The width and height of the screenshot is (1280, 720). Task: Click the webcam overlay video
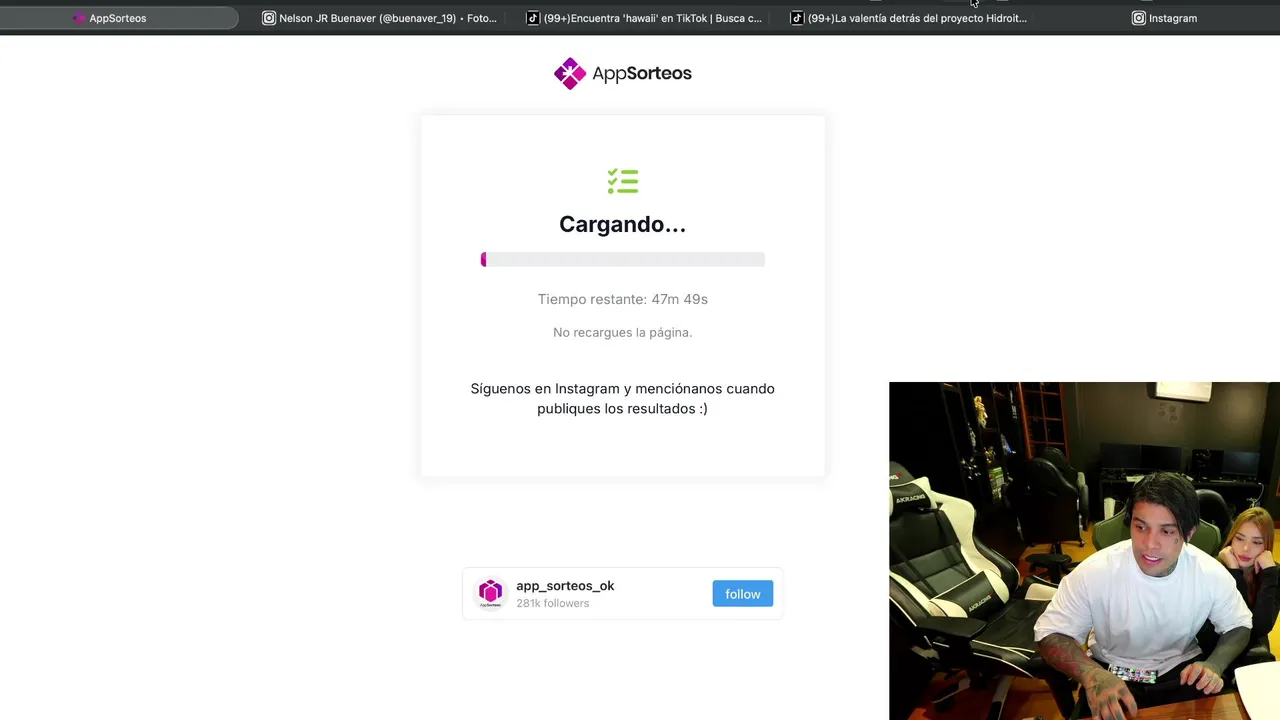tap(1084, 551)
